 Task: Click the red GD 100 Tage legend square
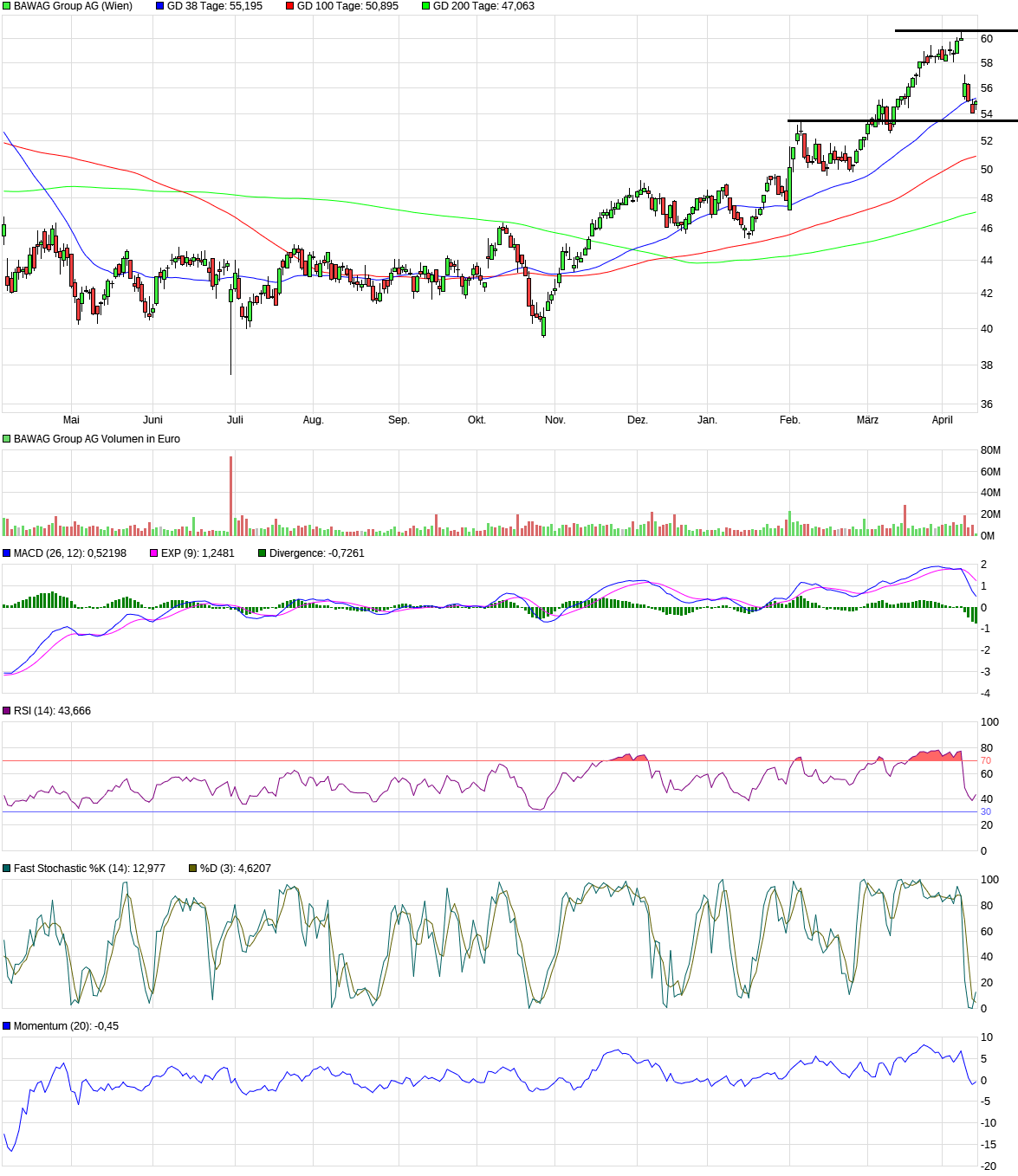290,6
